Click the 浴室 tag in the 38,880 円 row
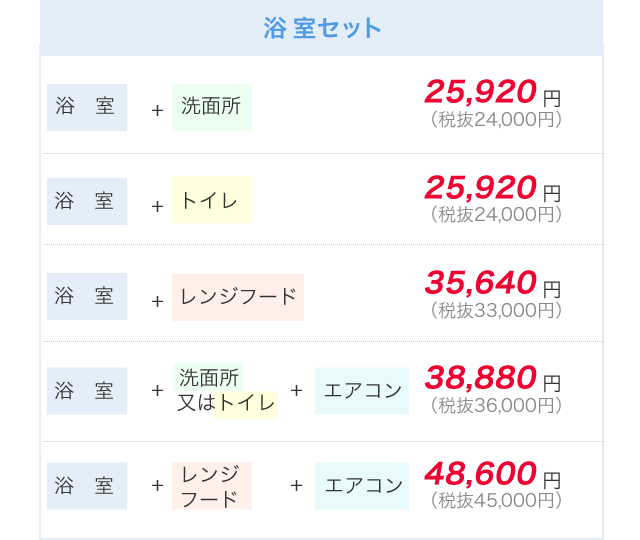The image size is (640, 540). [87, 391]
